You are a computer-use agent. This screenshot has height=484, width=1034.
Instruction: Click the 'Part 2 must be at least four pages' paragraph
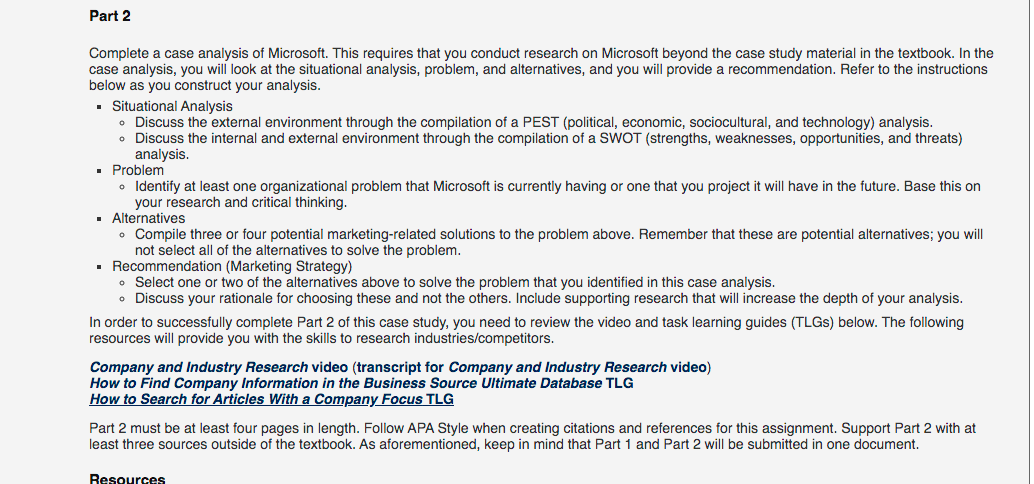pos(532,437)
